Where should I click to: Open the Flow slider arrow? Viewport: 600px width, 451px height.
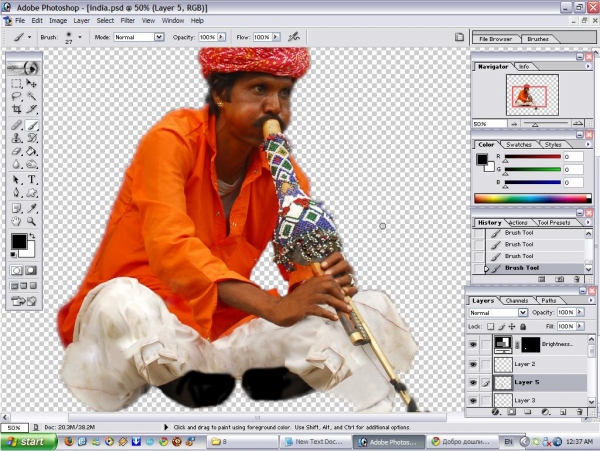point(276,37)
